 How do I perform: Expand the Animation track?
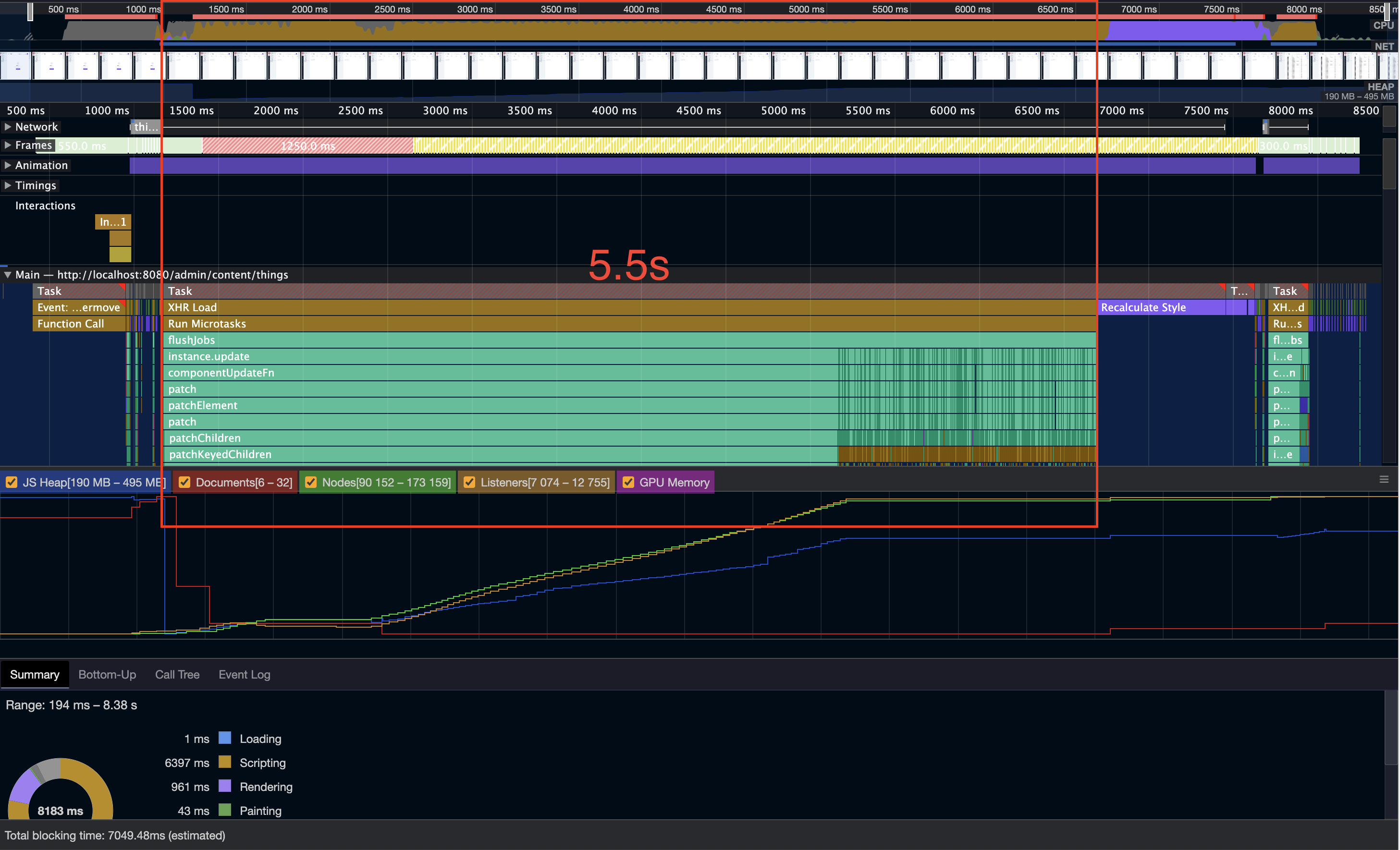coord(9,165)
